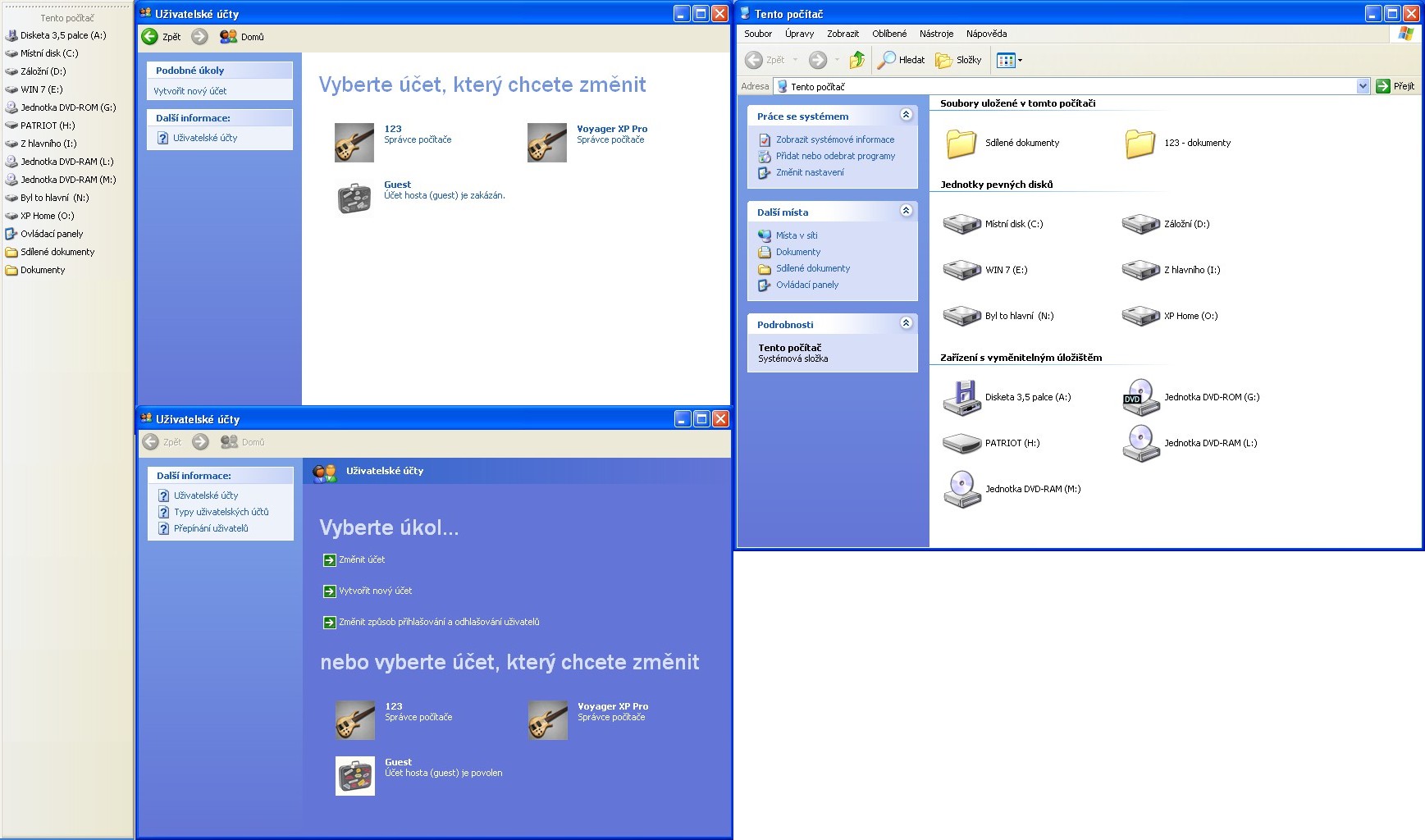Image resolution: width=1425 pixels, height=840 pixels.
Task: Select PATRIOT (H:) in left sidebar list
Action: tap(48, 126)
